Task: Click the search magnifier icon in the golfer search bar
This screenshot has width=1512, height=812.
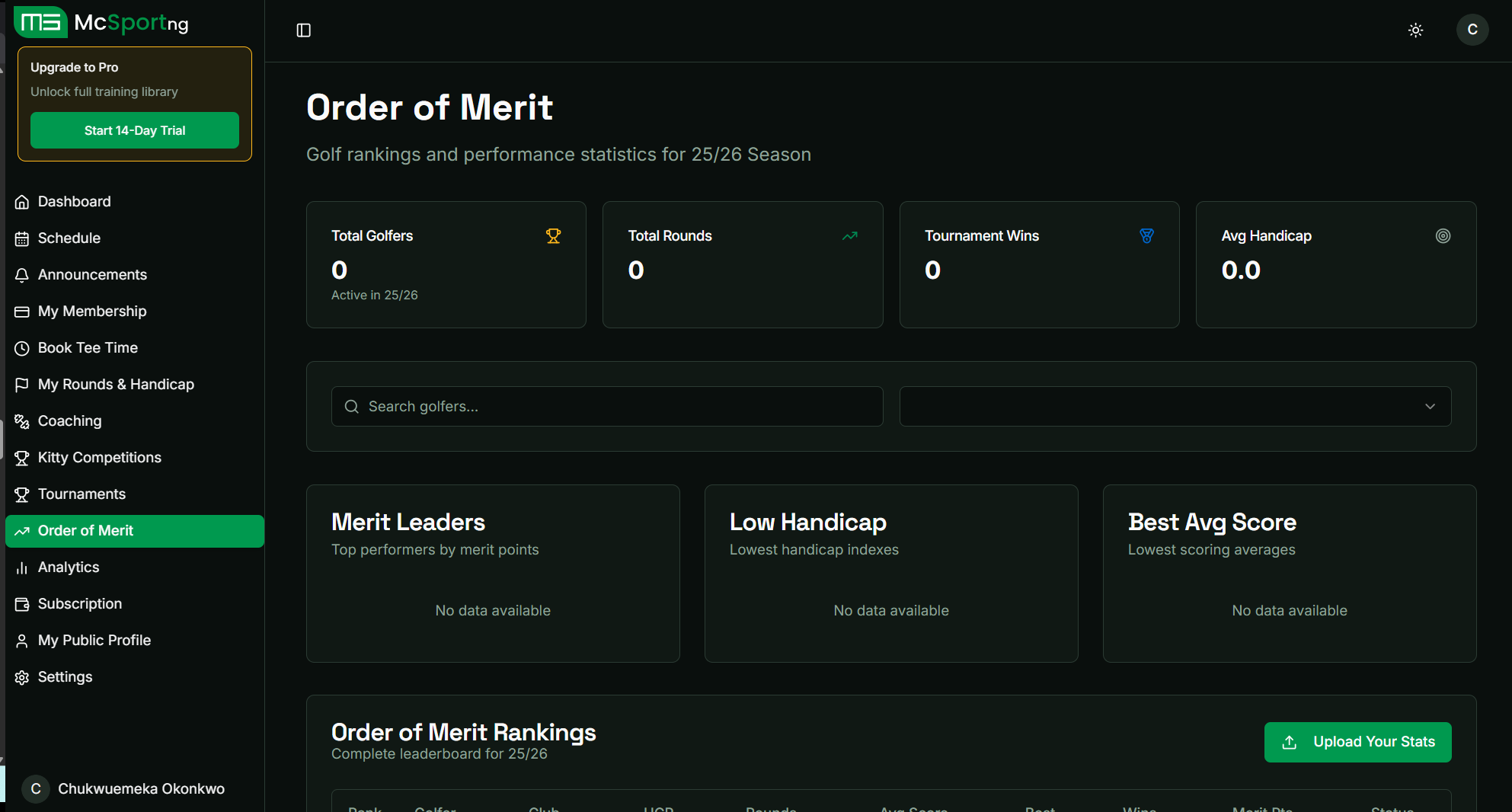Action: [351, 406]
